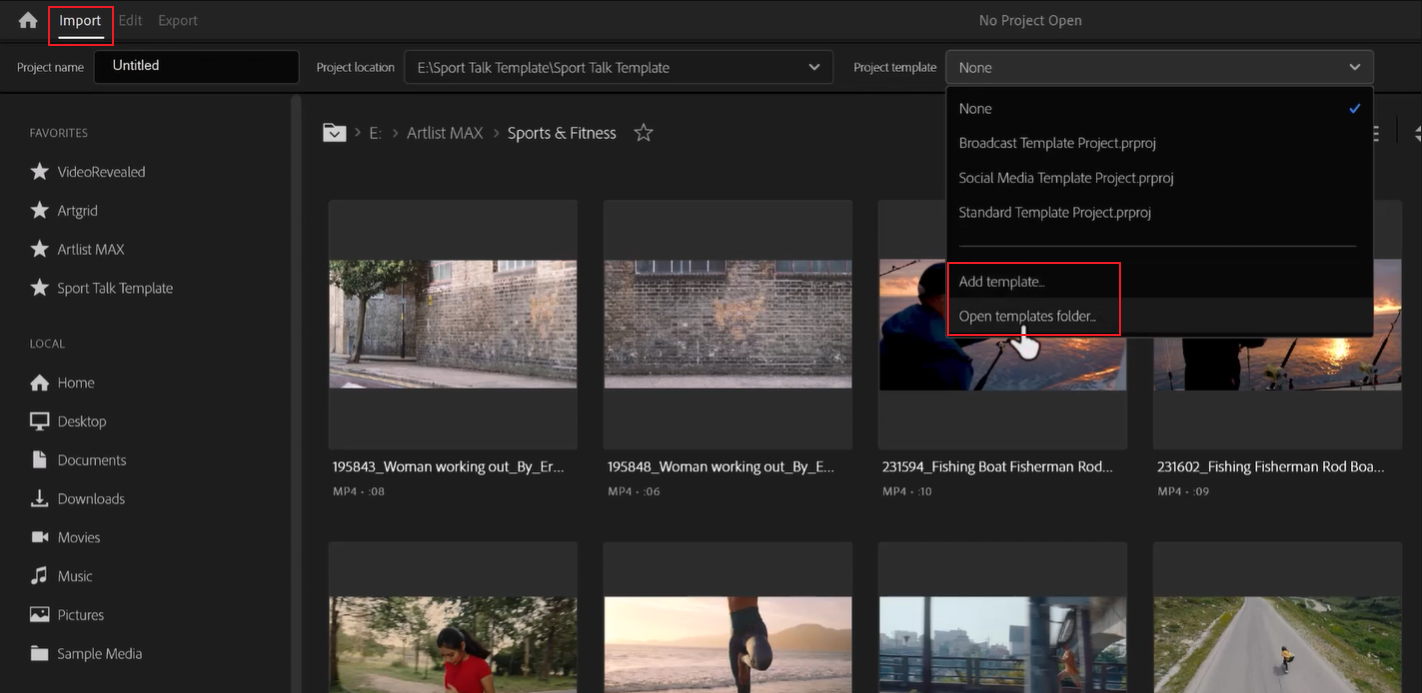Switch to the Export tab
Screen dimensions: 1422x693
point(177,19)
